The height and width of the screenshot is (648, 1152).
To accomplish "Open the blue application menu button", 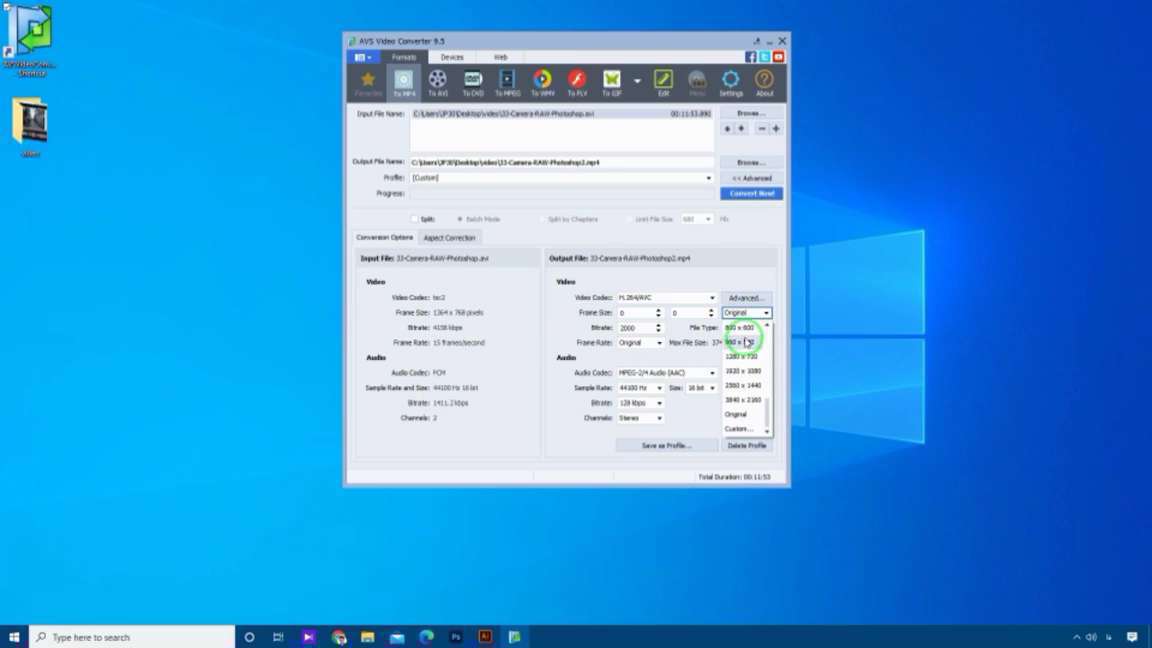I will (x=363, y=57).
